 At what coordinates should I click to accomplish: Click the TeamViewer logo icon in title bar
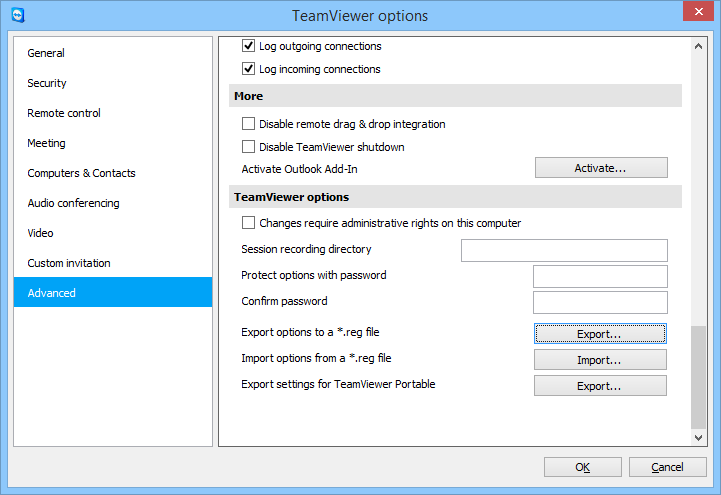click(x=18, y=15)
